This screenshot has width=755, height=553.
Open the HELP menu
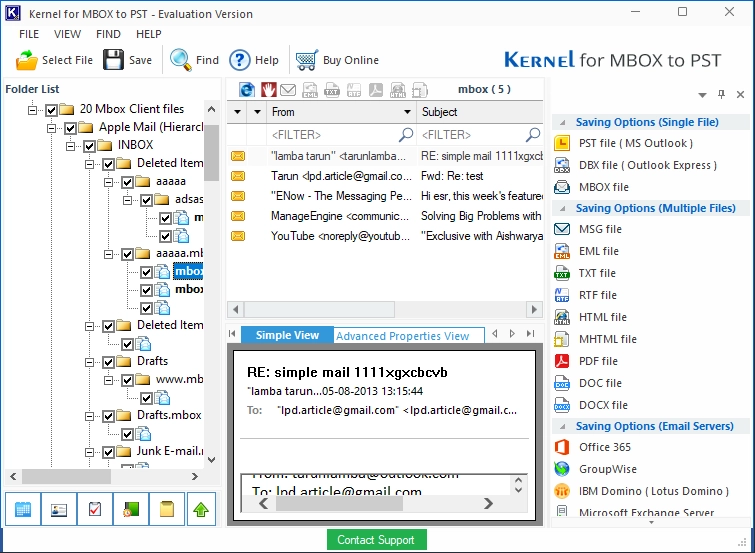(149, 34)
